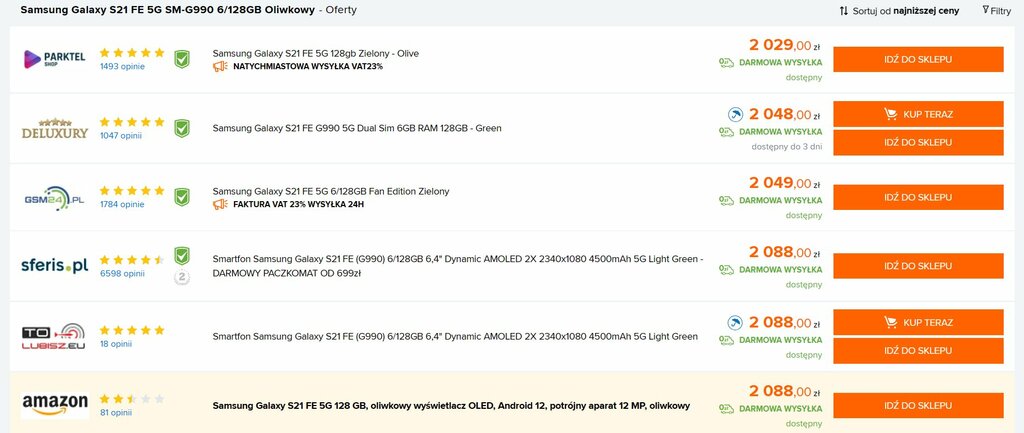Click the delivery truck icon in sferis.pl row

tap(726, 270)
